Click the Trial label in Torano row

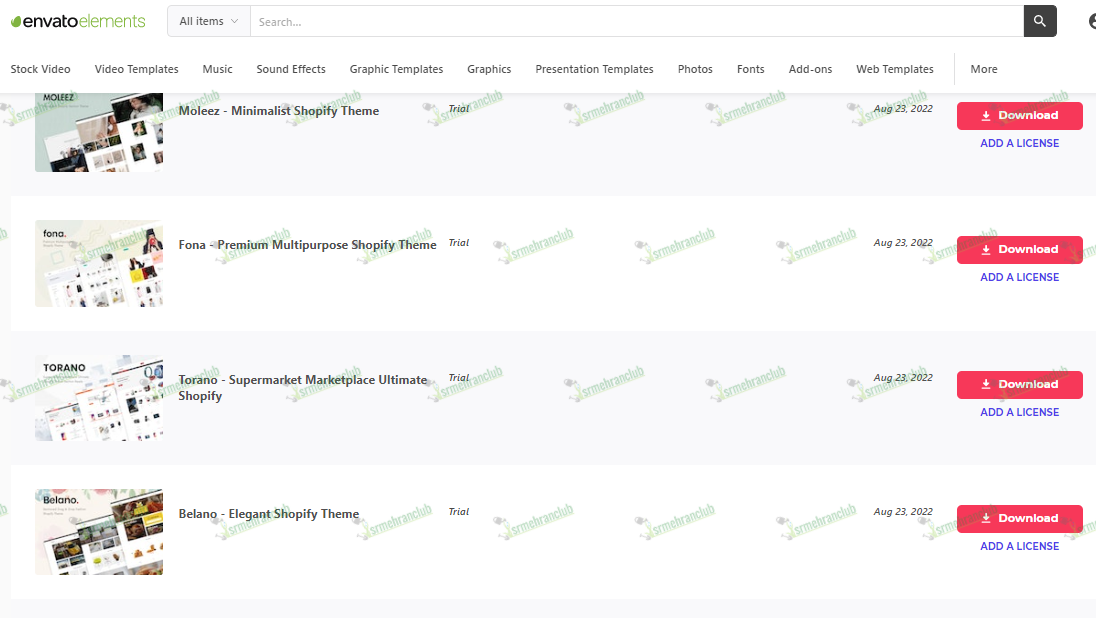(x=459, y=378)
